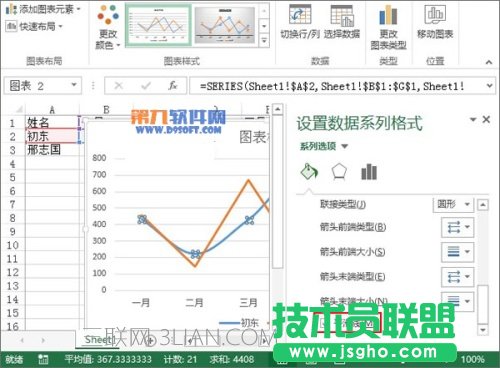This screenshot has height=368, width=500.
Task: Collapse the ribbon with the chevron
Action: 489,62
